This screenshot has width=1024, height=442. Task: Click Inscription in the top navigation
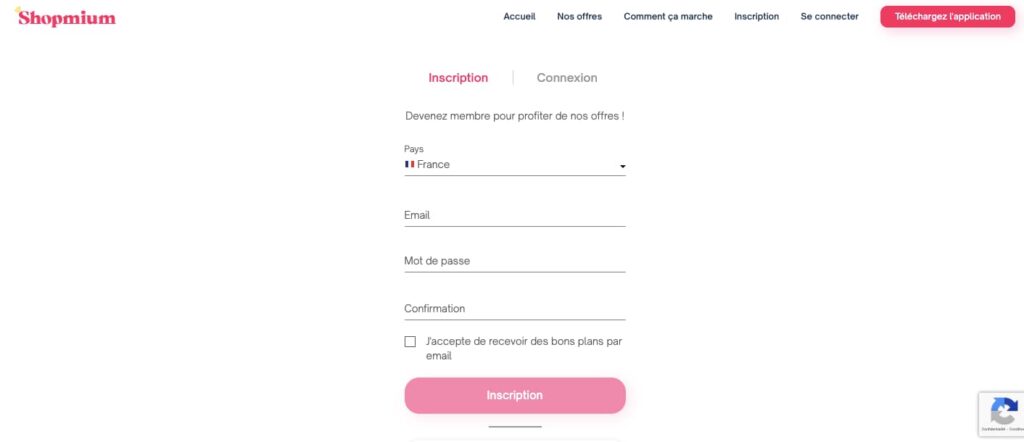756,17
